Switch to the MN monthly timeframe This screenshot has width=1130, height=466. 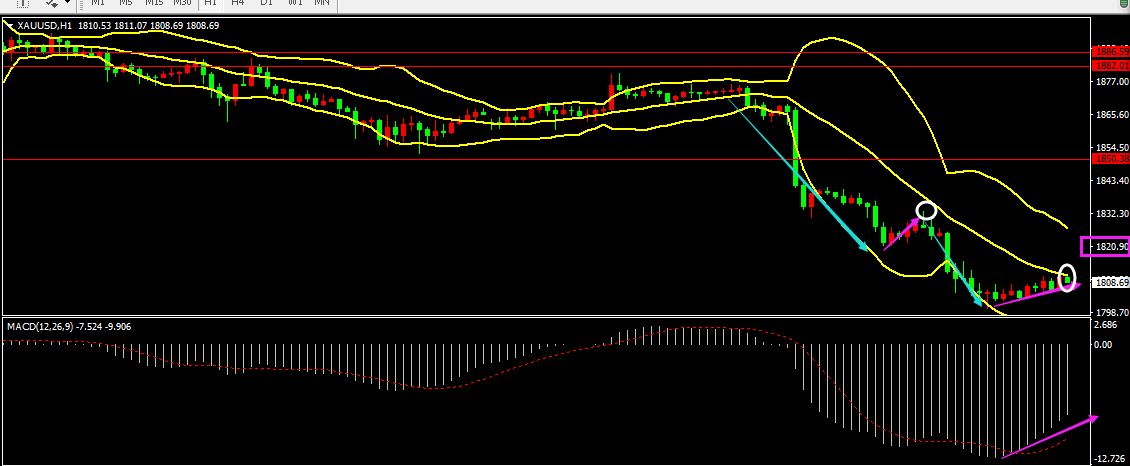(x=322, y=4)
